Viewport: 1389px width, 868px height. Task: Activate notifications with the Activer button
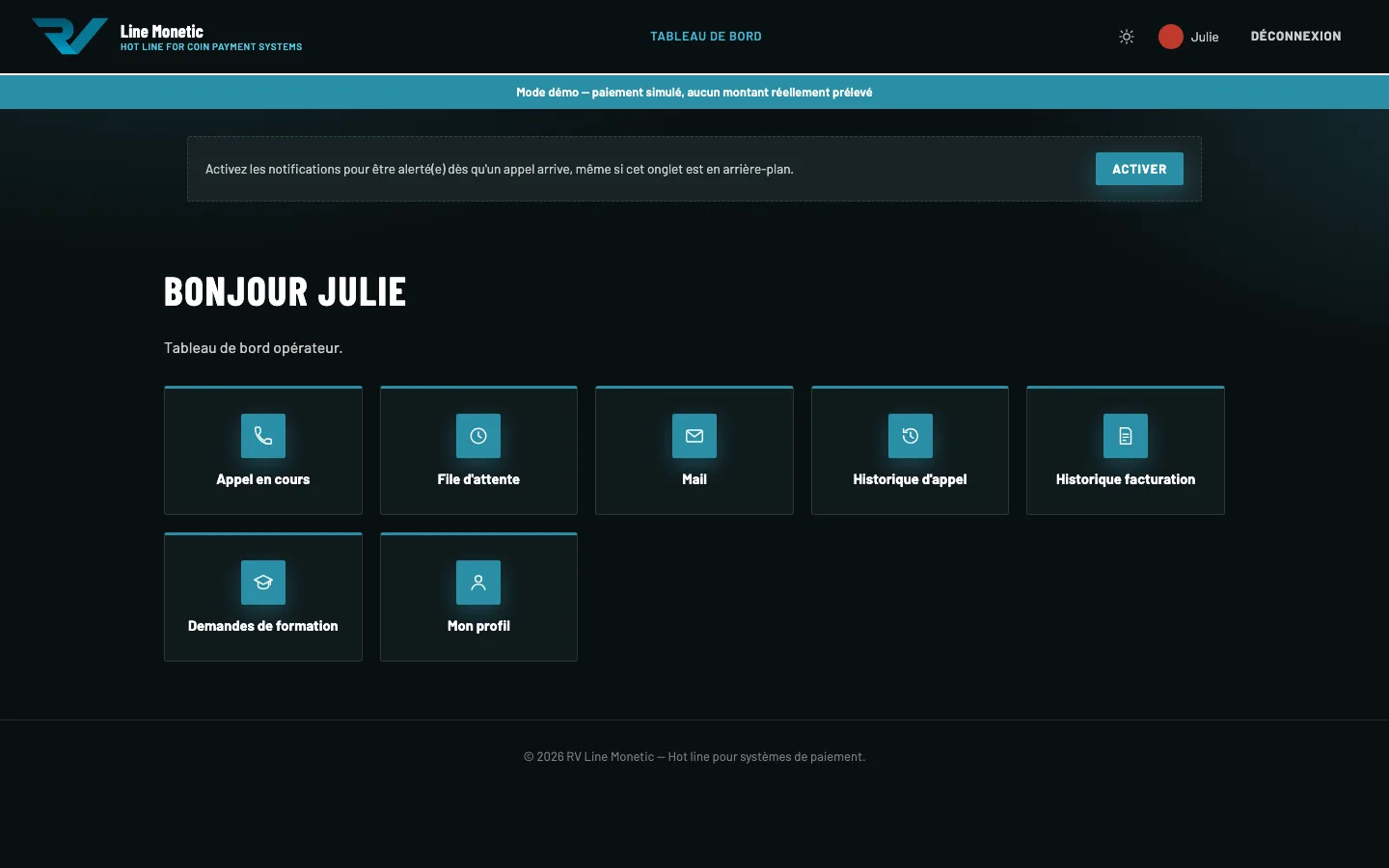(1139, 169)
